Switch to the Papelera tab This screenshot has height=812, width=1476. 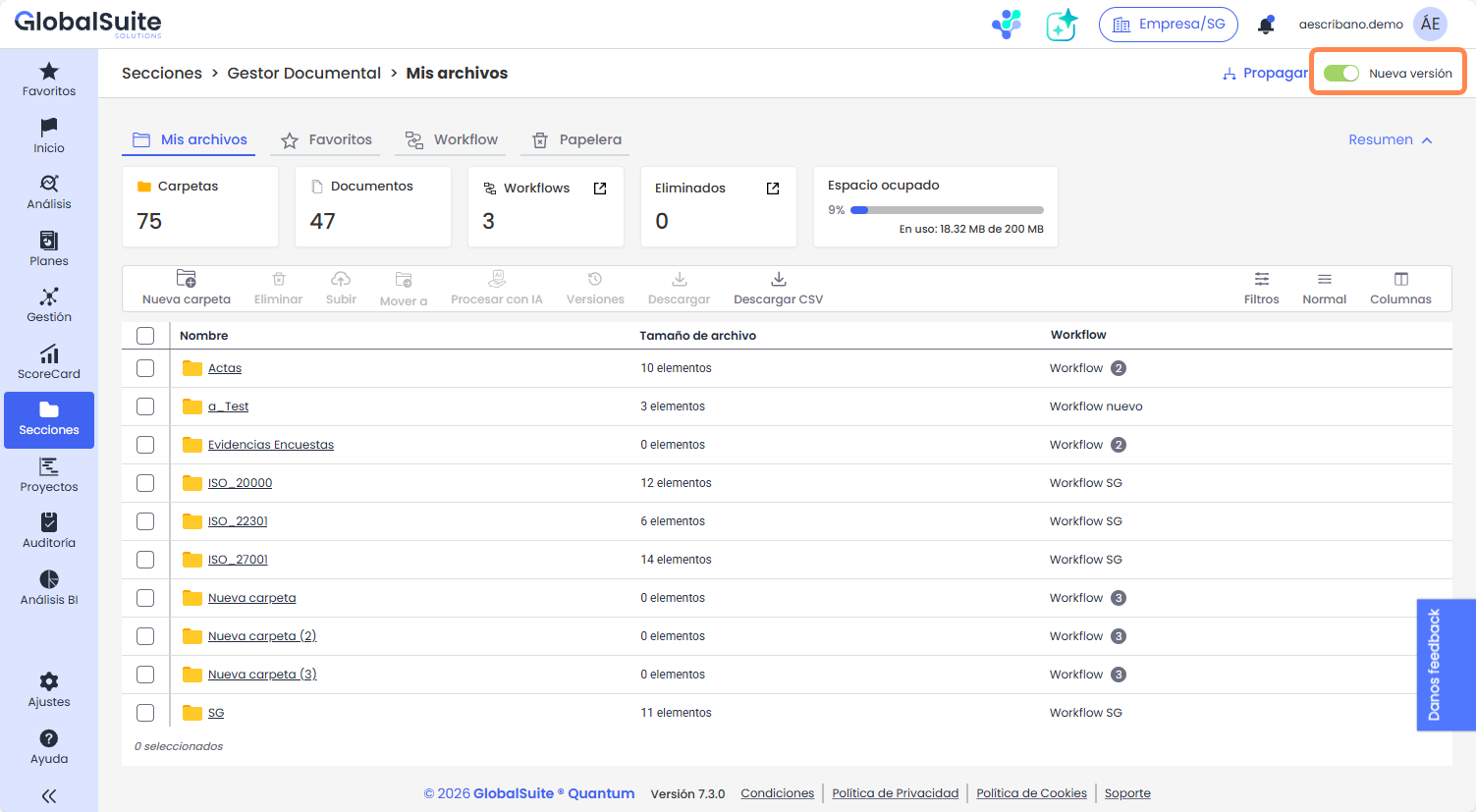pos(577,140)
